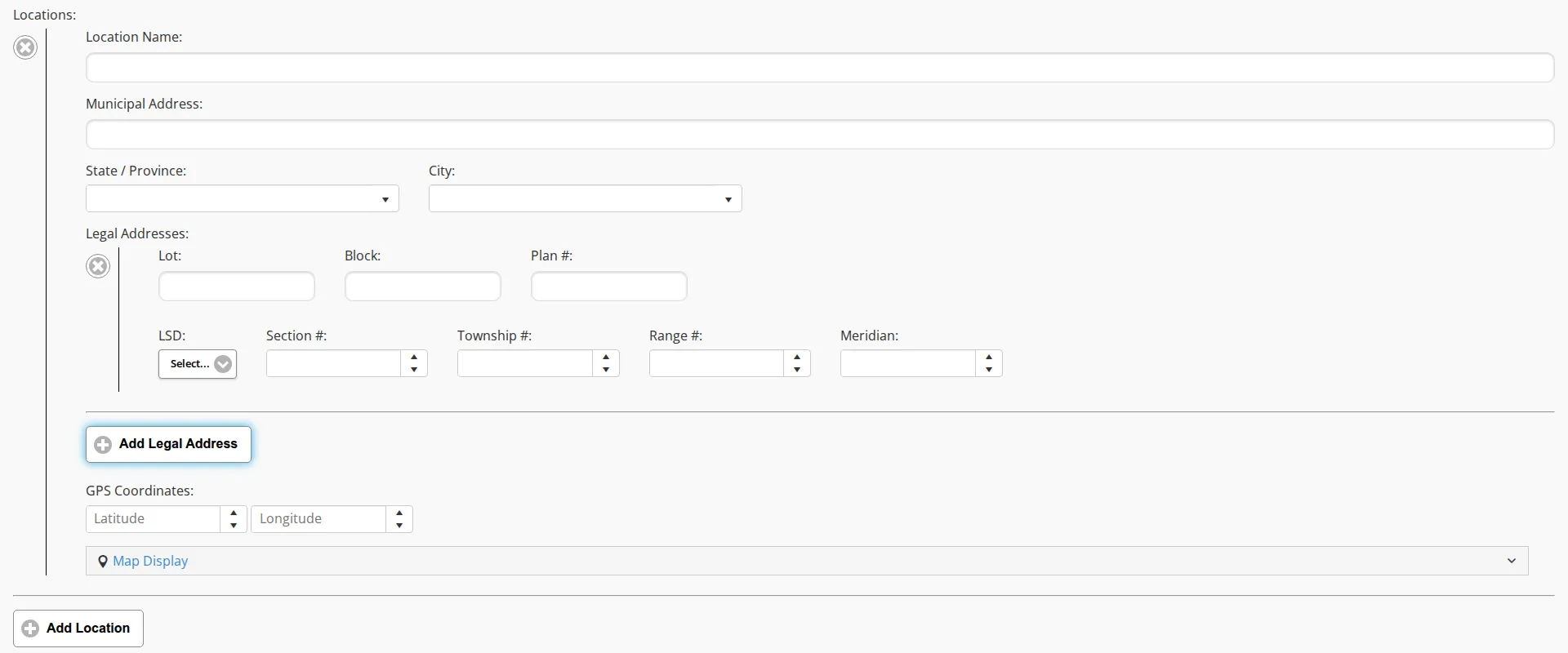1568x653 pixels.
Task: Click the Longitude input field
Action: coord(318,519)
